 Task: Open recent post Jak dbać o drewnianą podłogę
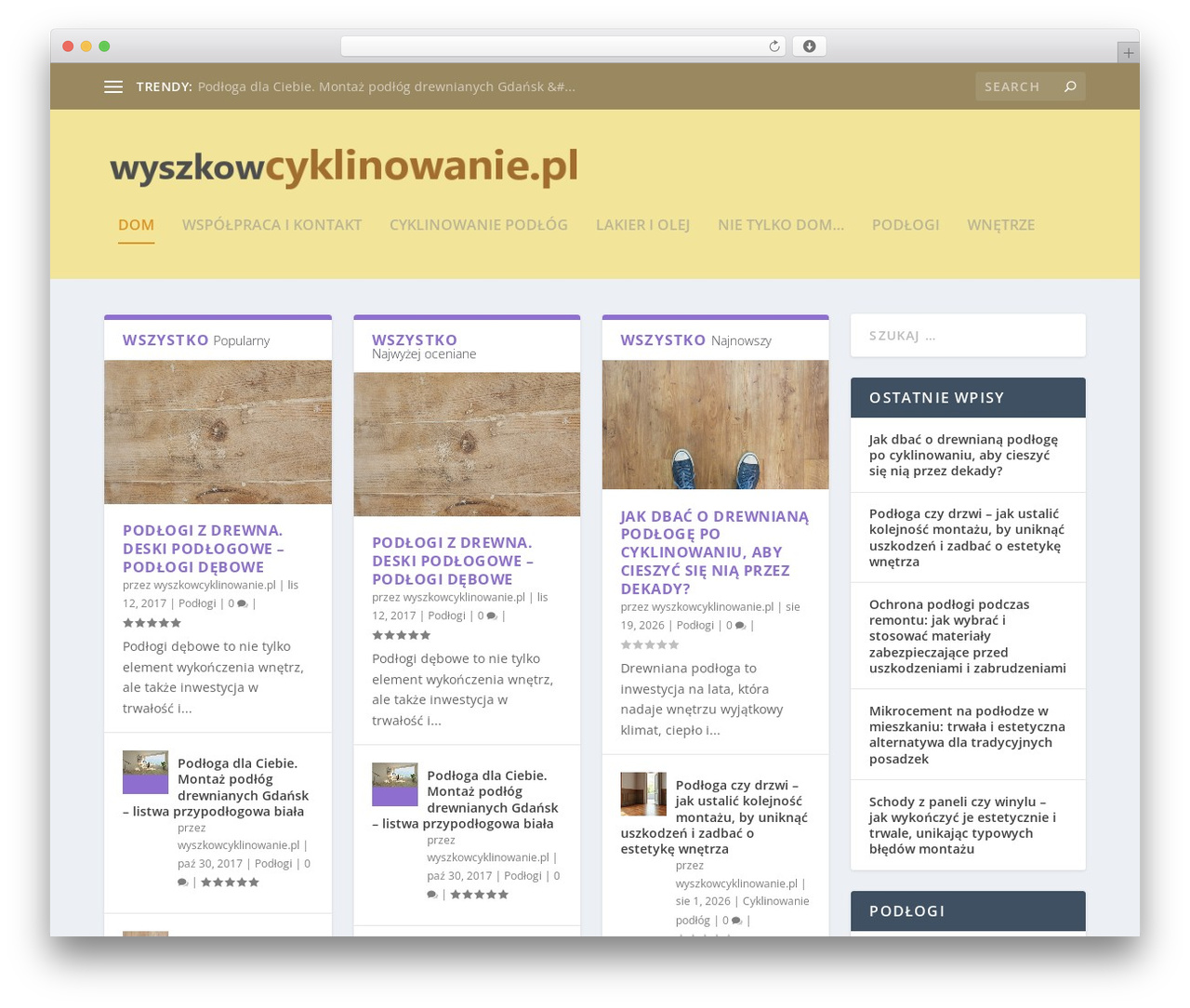(x=963, y=456)
